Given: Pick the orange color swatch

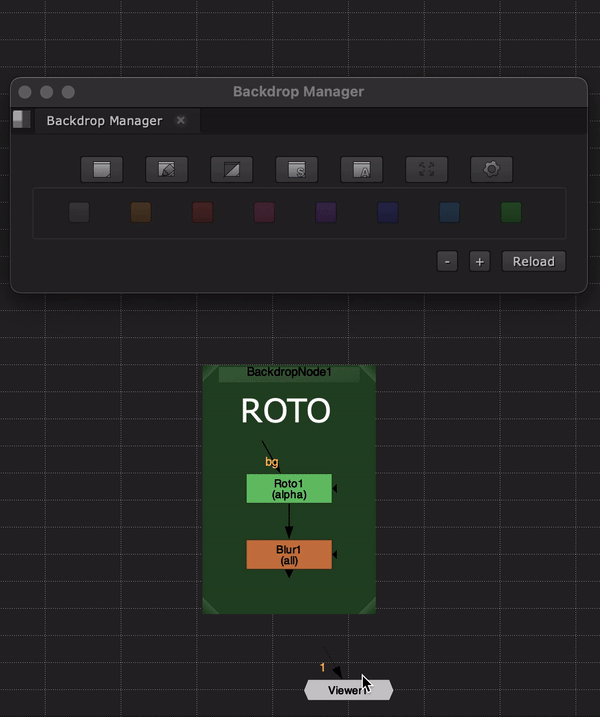Looking at the screenshot, I should click(141, 212).
